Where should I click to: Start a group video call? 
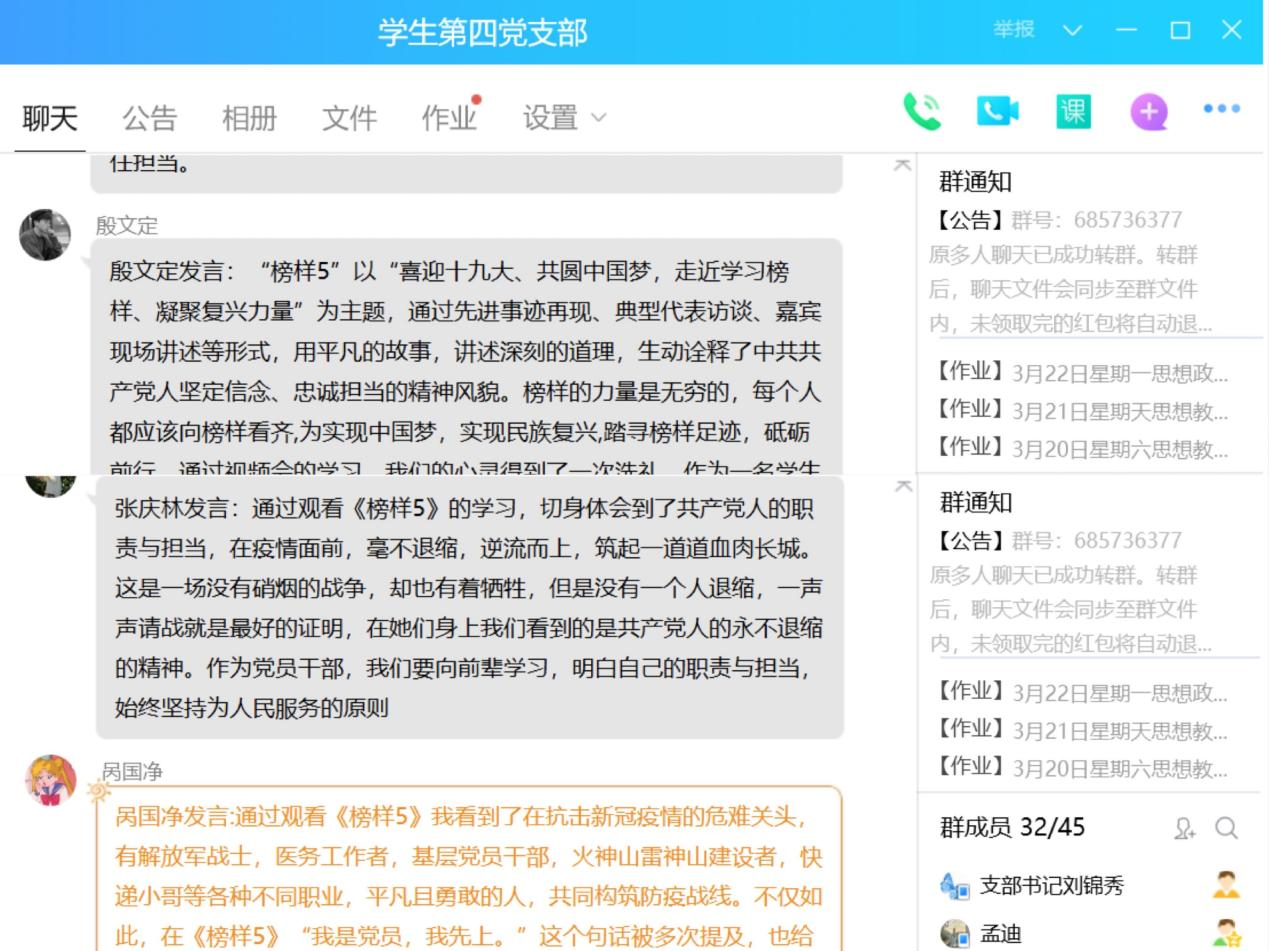click(x=997, y=112)
